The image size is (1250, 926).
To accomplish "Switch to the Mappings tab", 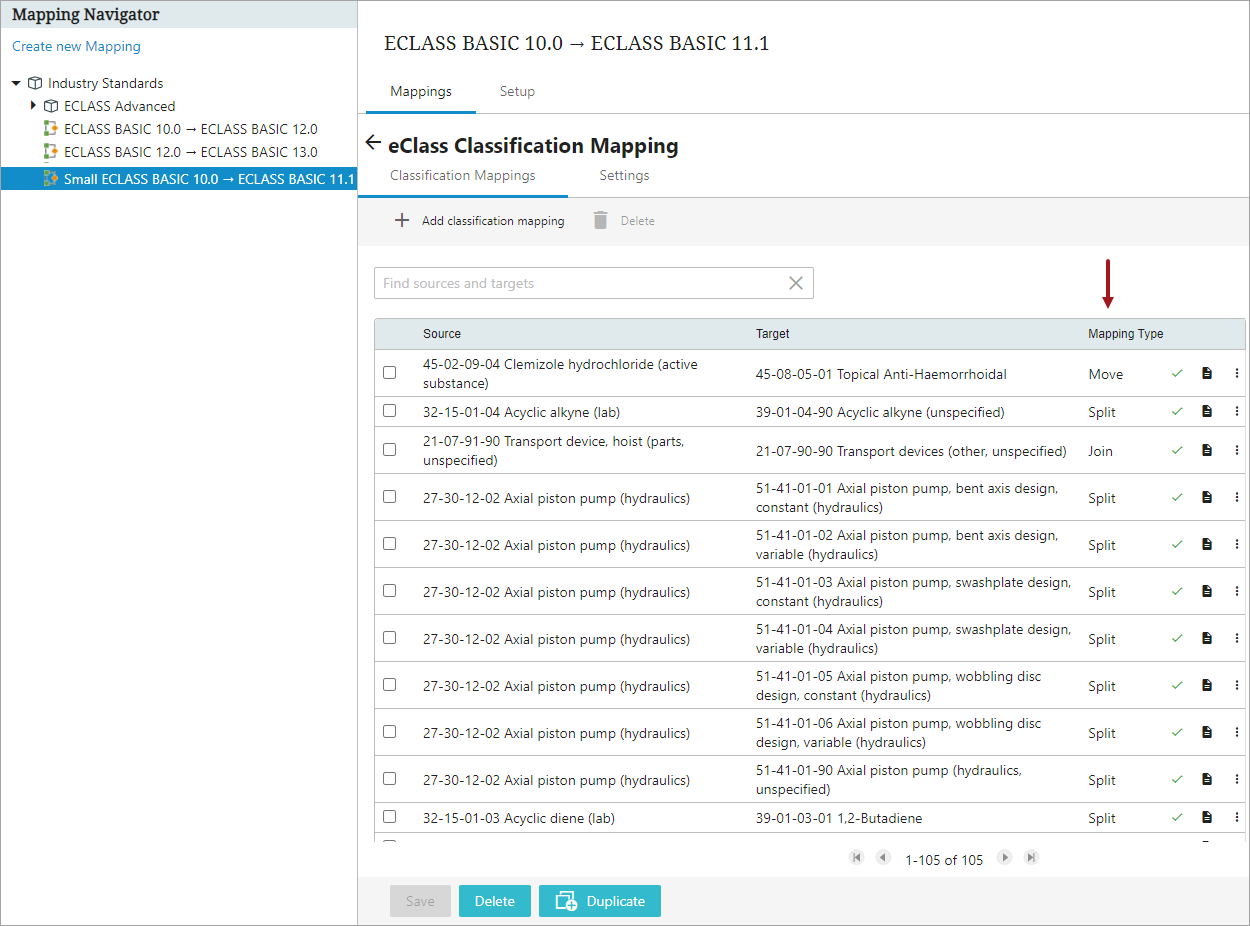I will click(421, 91).
